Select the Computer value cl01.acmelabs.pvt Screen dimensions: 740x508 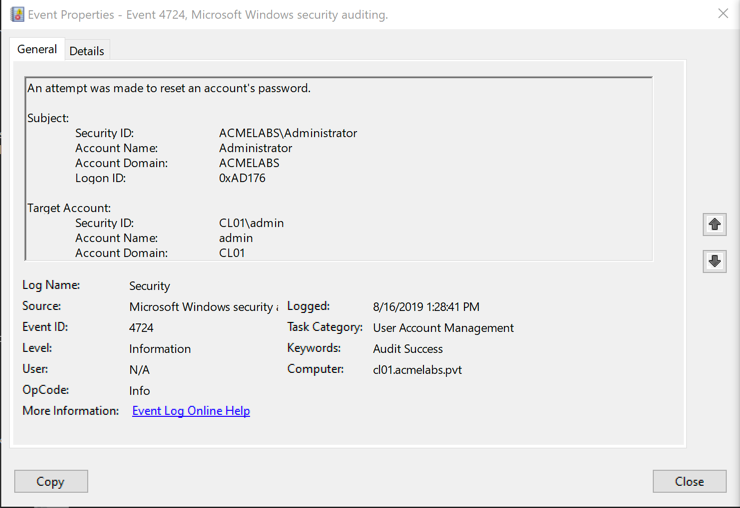point(417,370)
